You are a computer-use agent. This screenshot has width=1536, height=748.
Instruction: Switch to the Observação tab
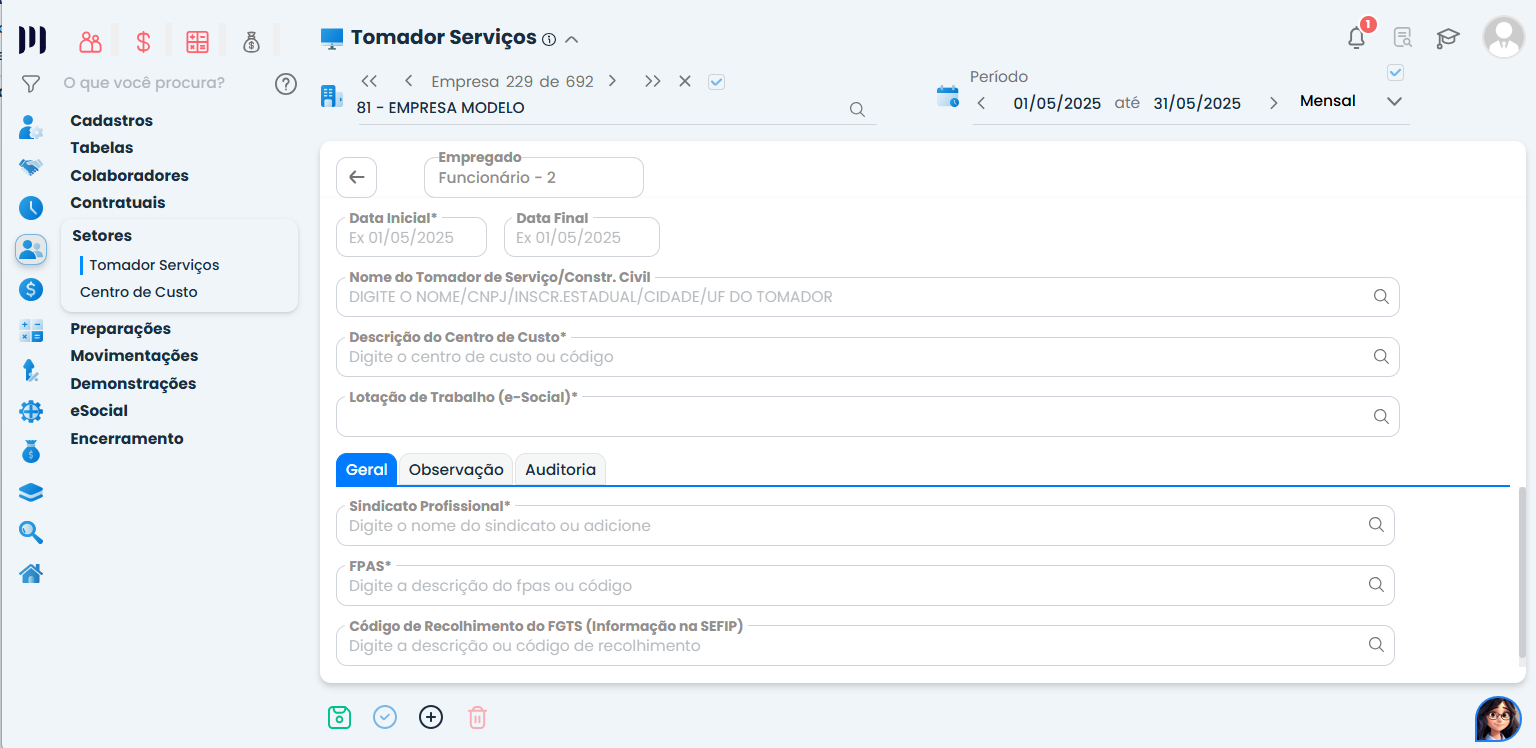pos(456,469)
